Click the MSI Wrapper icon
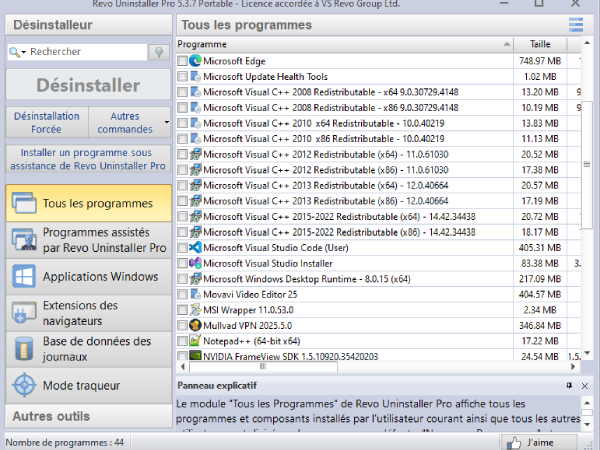Screen dimensions: 600x450 point(195,310)
